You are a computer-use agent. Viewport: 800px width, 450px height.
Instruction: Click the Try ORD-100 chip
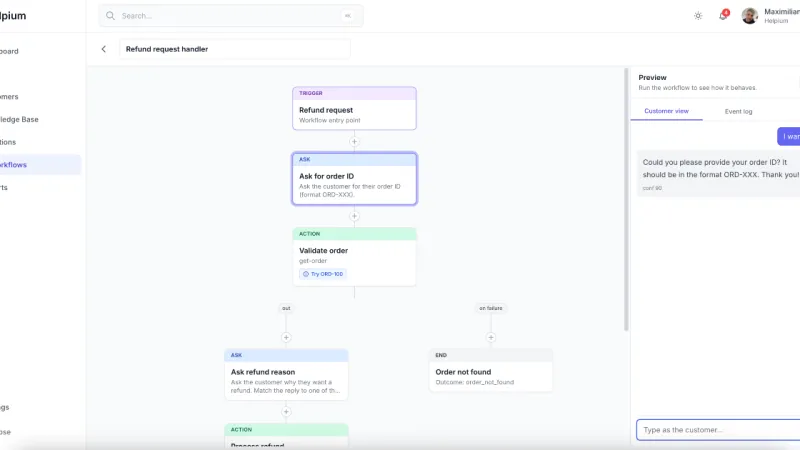(x=323, y=274)
